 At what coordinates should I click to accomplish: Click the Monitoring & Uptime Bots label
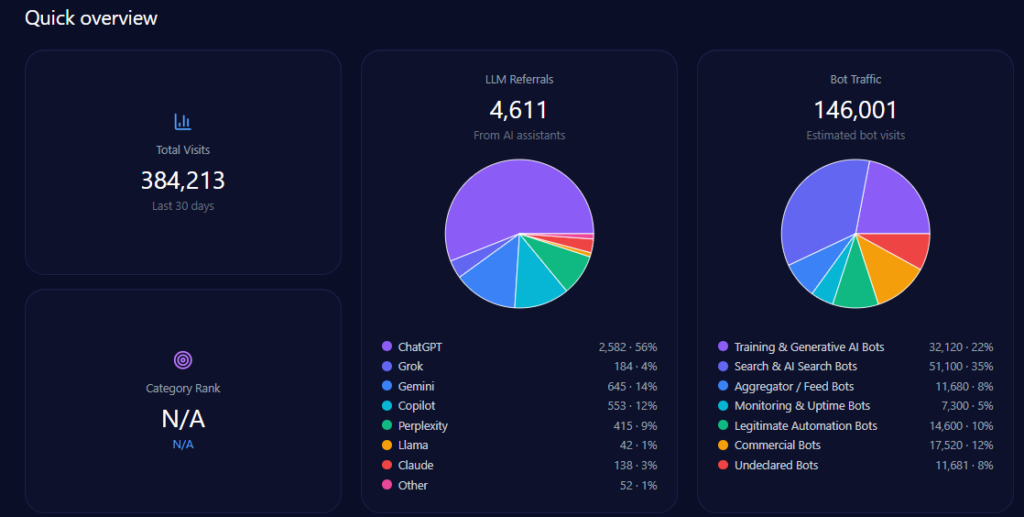point(802,406)
